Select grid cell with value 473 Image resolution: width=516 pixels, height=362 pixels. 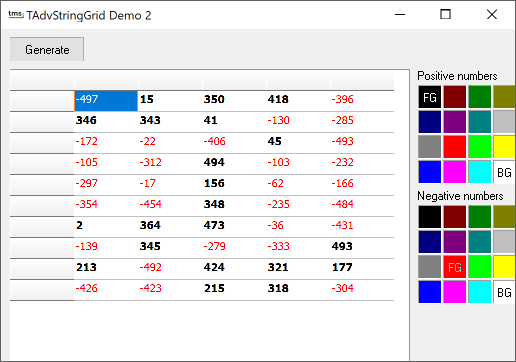tap(234, 227)
